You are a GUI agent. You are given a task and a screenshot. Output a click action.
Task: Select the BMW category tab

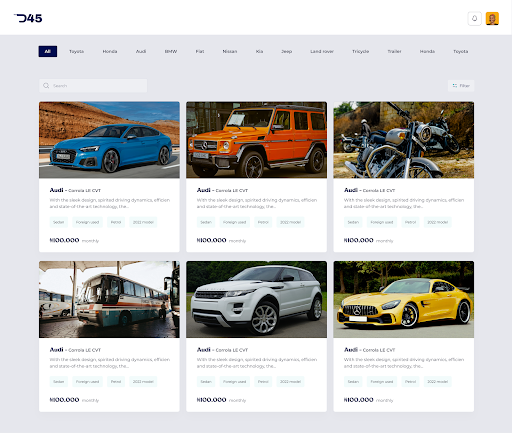(x=171, y=51)
